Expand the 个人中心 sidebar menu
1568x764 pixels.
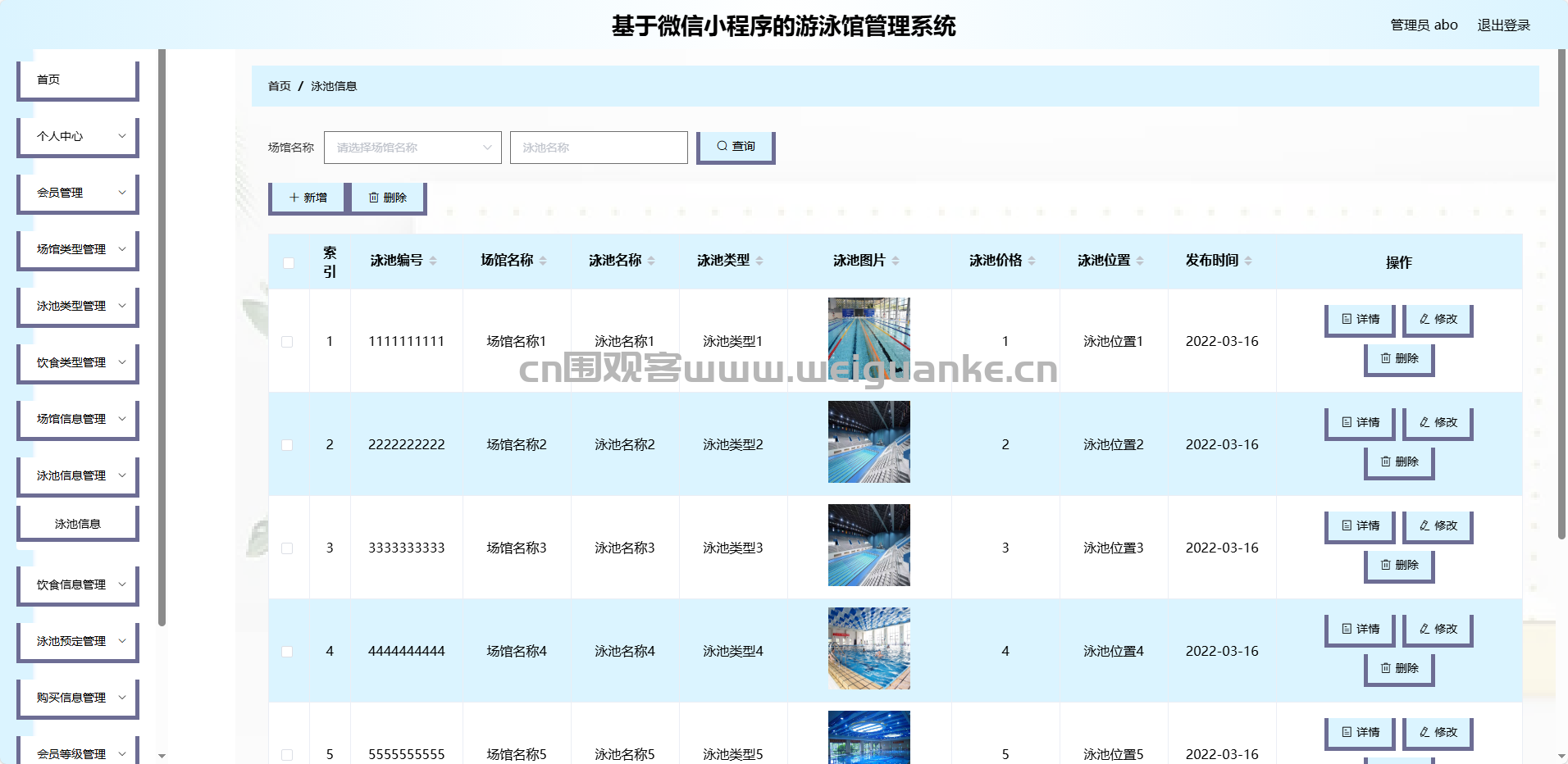(78, 137)
